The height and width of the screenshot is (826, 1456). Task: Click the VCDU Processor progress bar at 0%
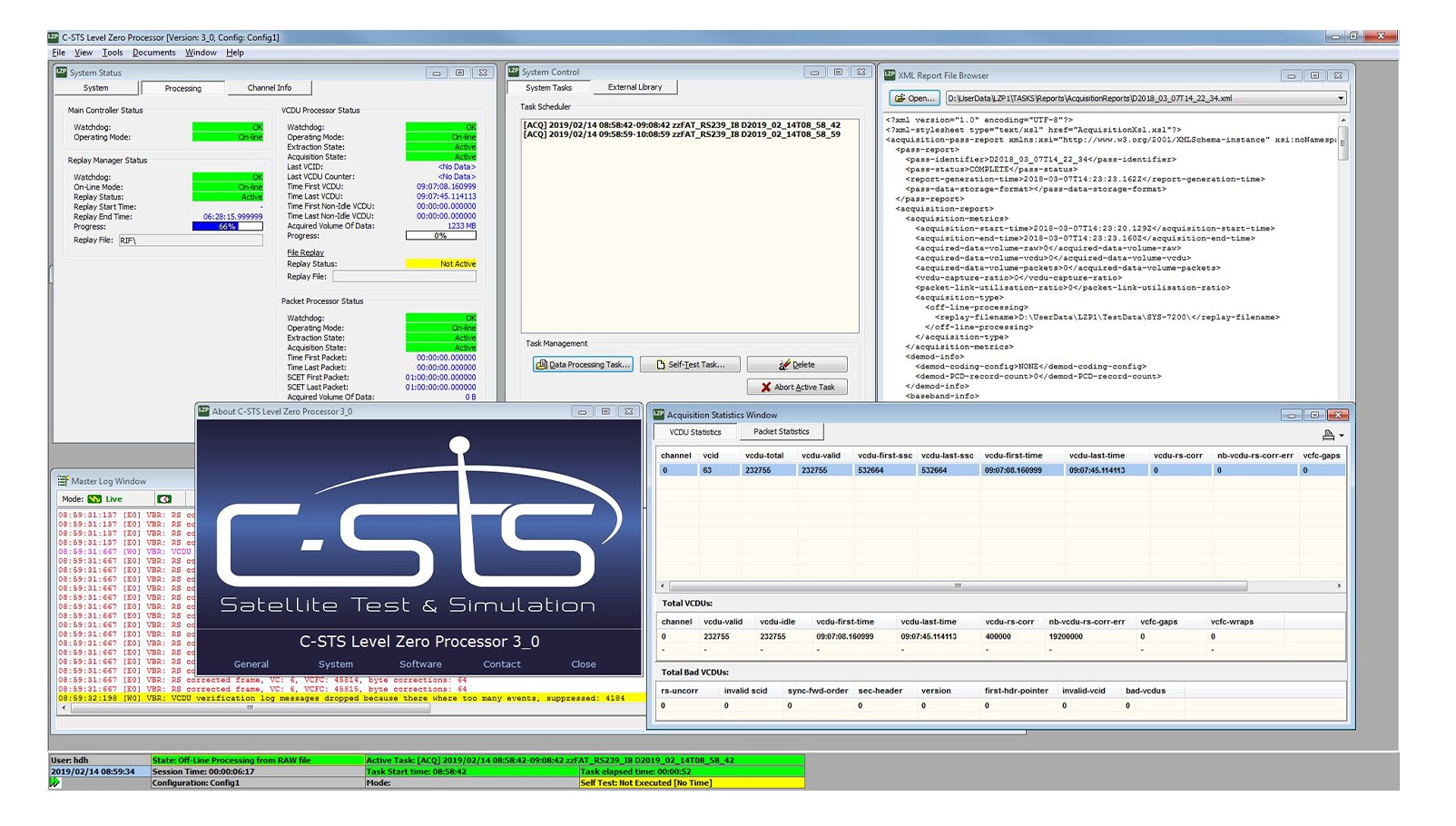tap(441, 236)
